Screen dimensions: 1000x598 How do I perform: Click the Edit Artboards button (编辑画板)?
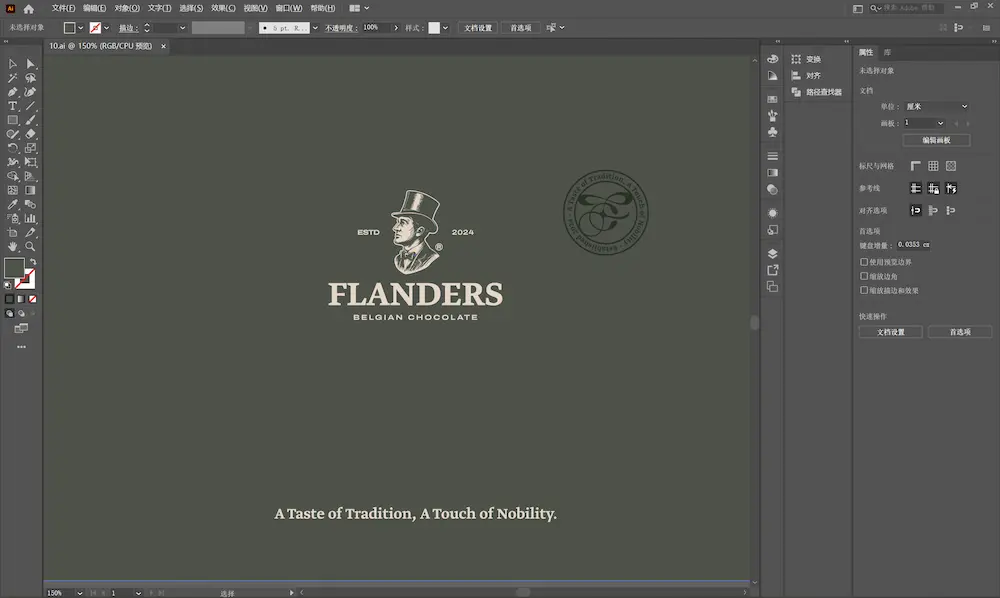(936, 140)
